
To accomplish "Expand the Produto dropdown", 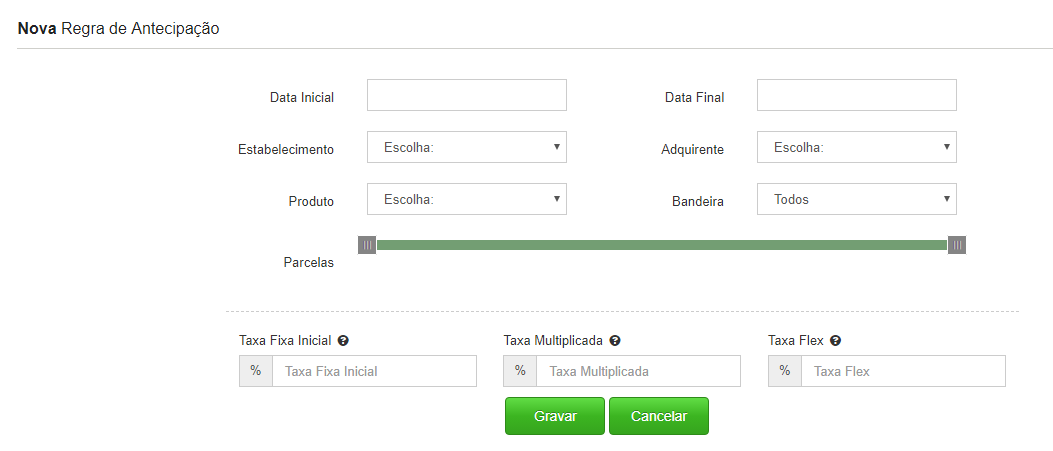I will 467,199.
